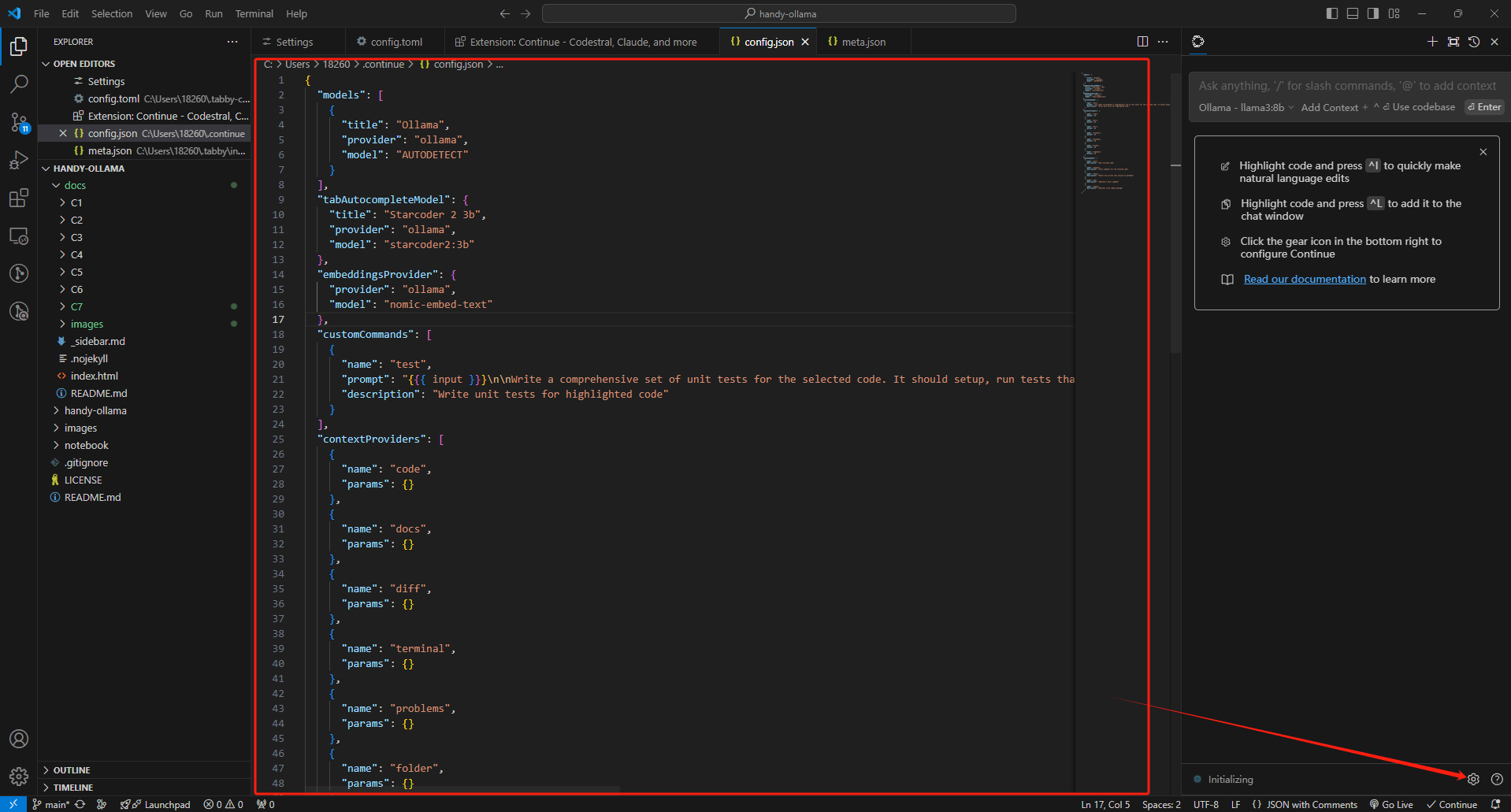Switch to the meta.json tab

[863, 42]
